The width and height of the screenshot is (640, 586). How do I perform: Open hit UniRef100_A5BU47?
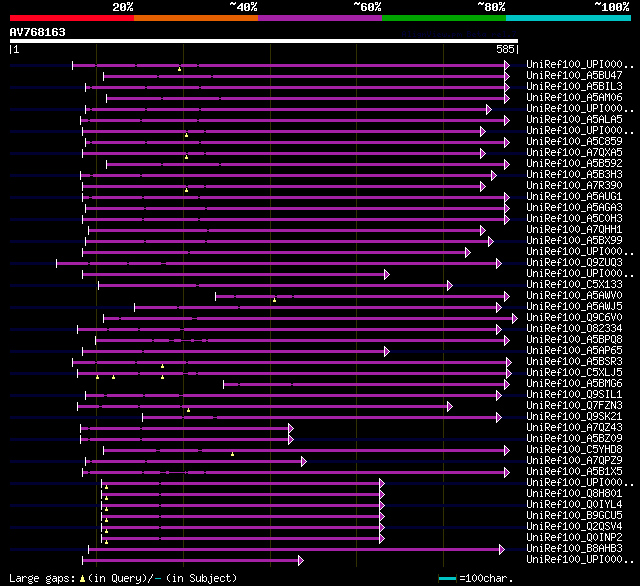(574, 75)
